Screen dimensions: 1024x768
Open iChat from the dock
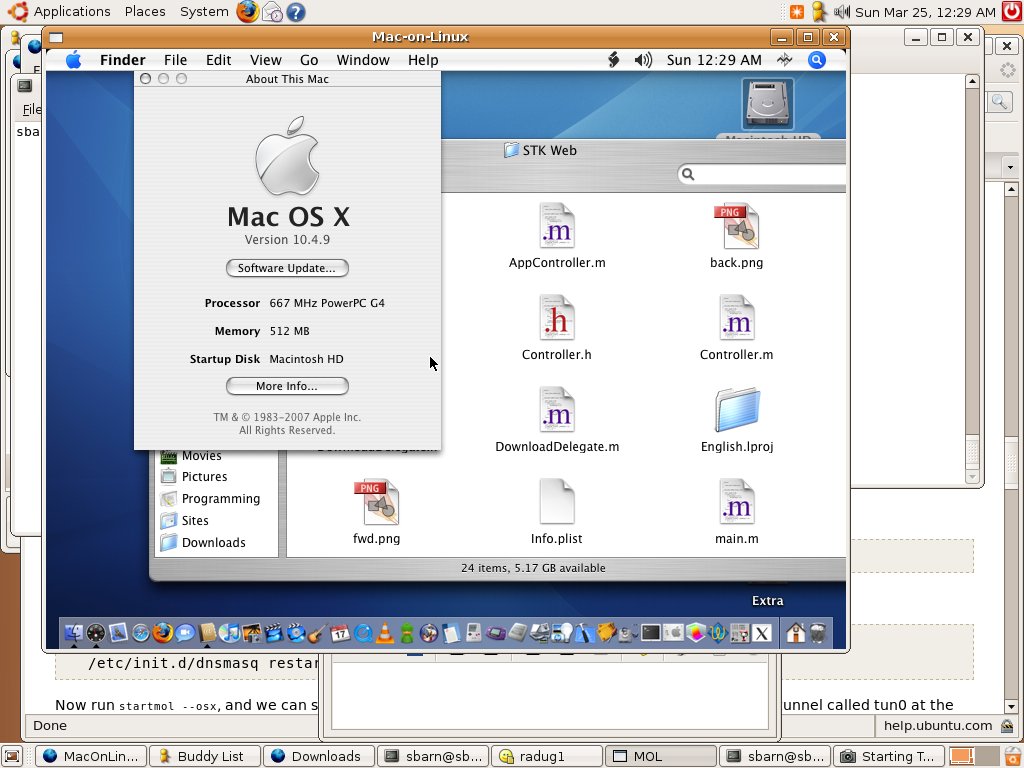(185, 633)
